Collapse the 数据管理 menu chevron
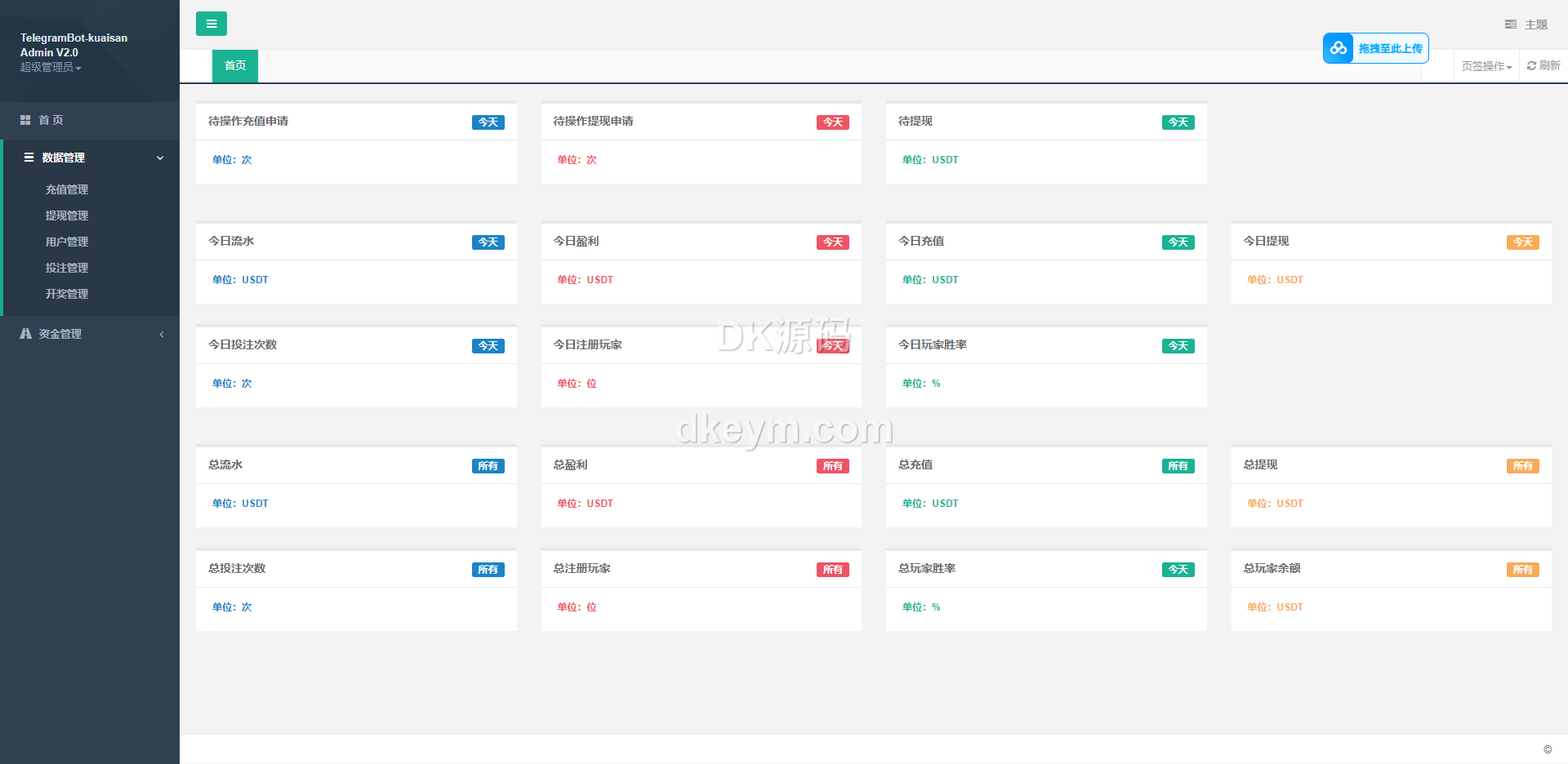The image size is (1568, 764). pos(160,158)
